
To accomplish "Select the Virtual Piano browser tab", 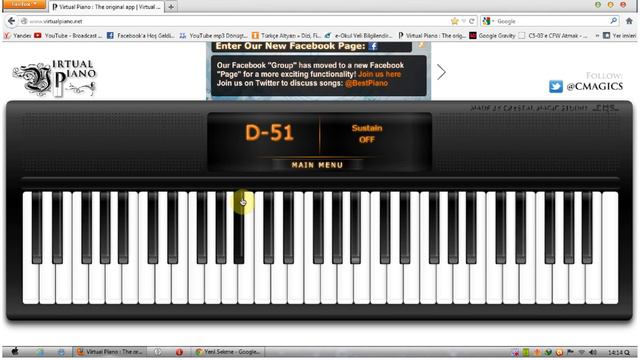I will [107, 7].
